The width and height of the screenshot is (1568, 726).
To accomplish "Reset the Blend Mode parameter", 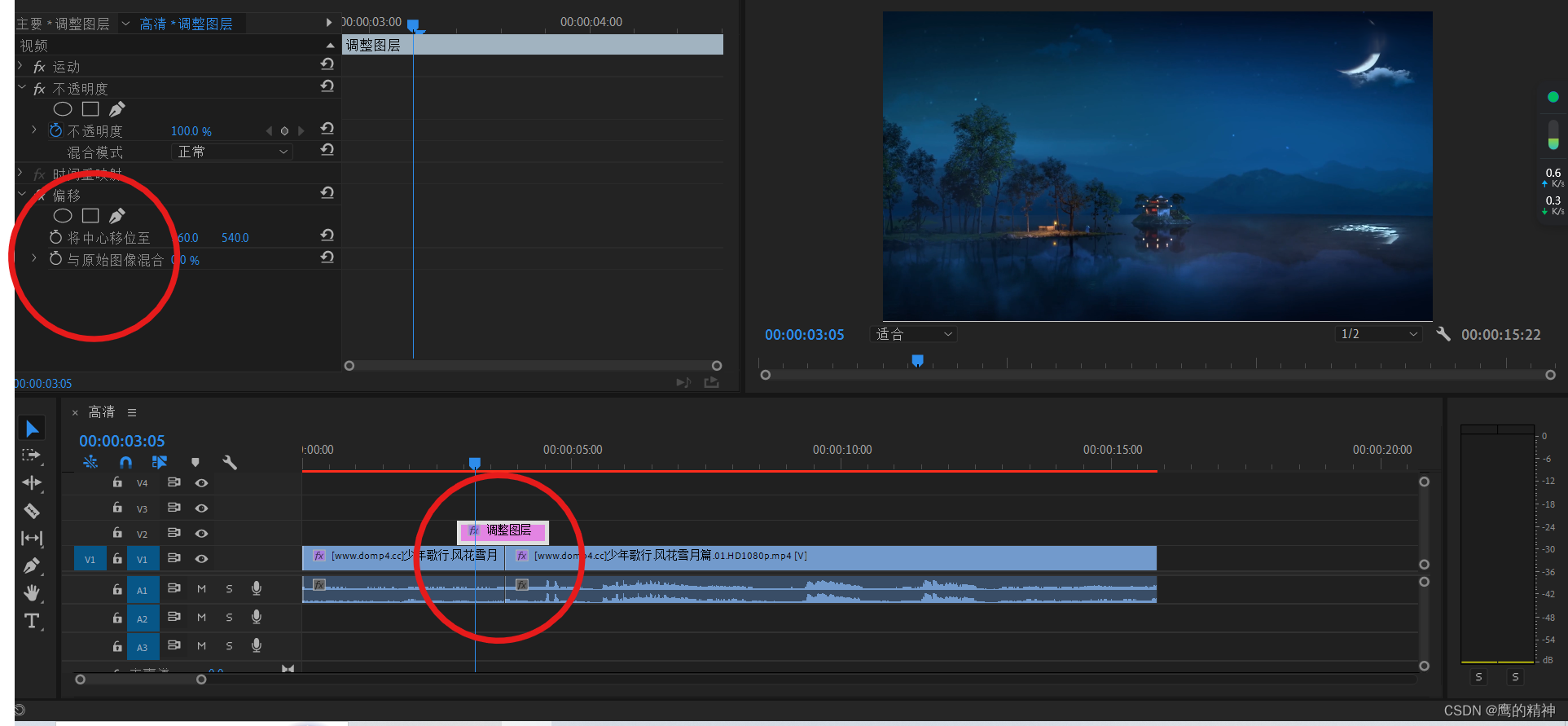I will click(x=327, y=150).
